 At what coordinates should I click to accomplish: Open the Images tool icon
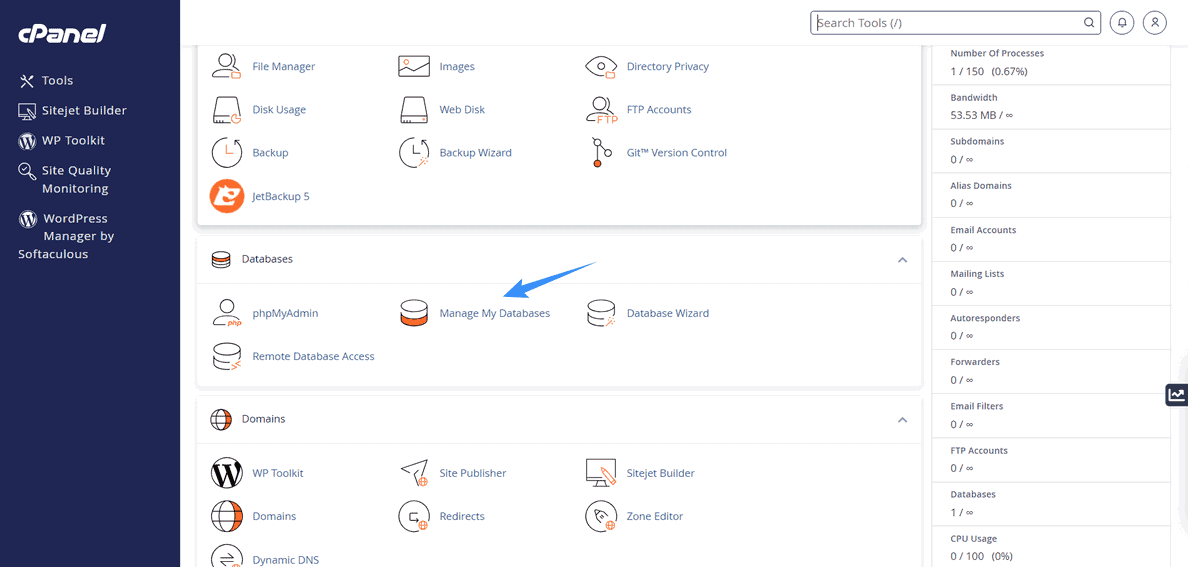pos(414,66)
